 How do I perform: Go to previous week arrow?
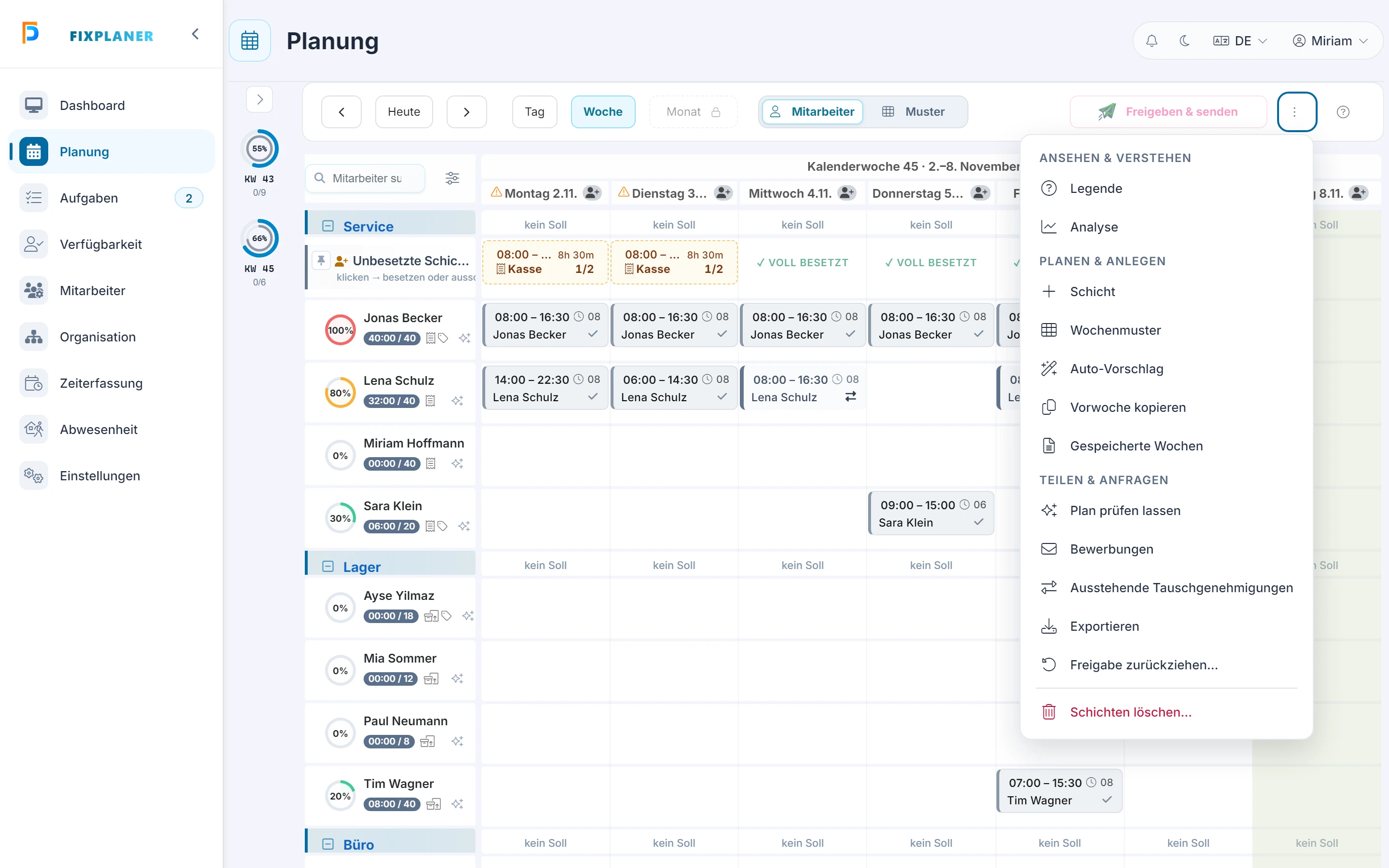pyautogui.click(x=341, y=112)
